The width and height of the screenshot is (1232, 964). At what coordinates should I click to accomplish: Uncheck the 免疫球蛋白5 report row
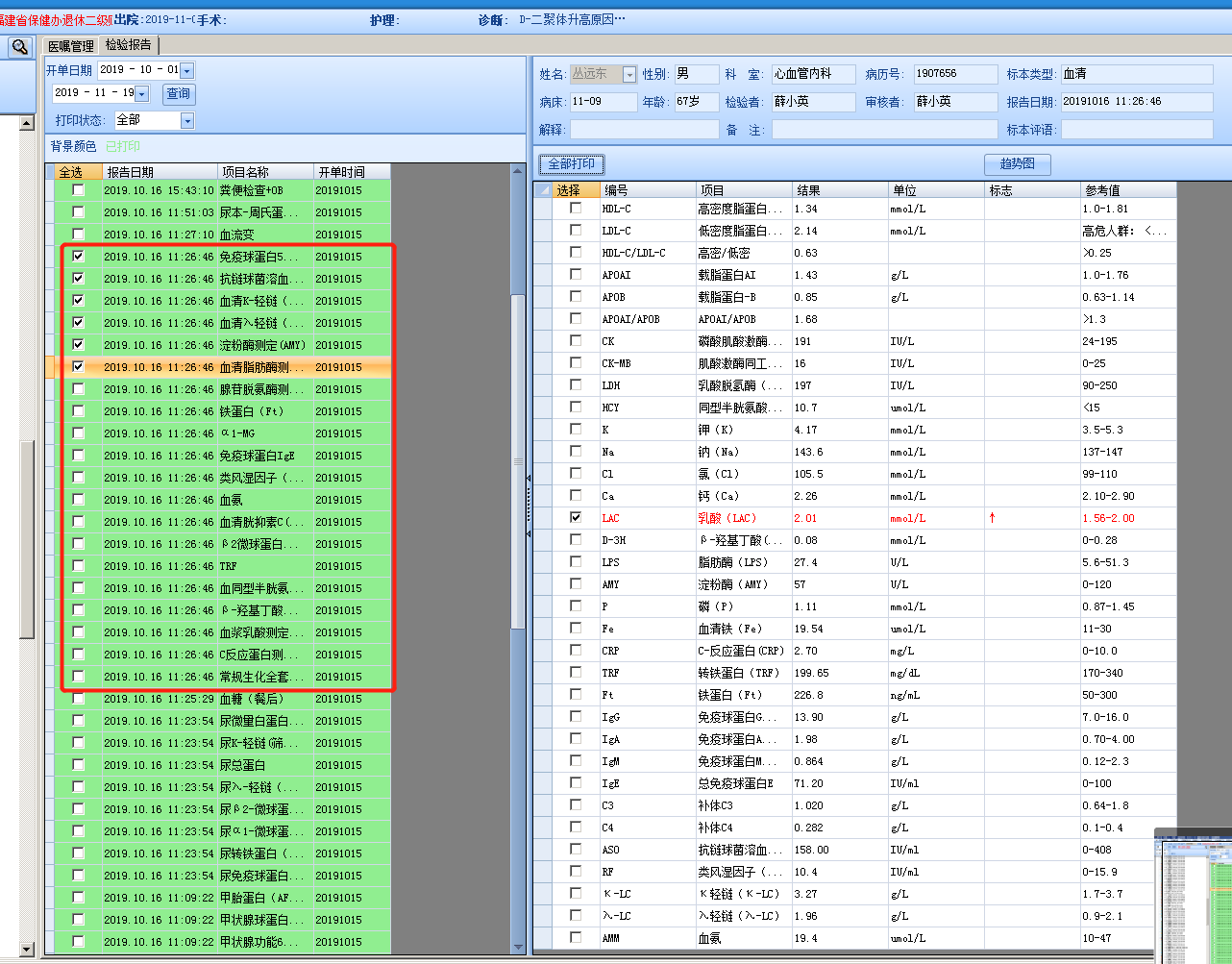(79, 257)
